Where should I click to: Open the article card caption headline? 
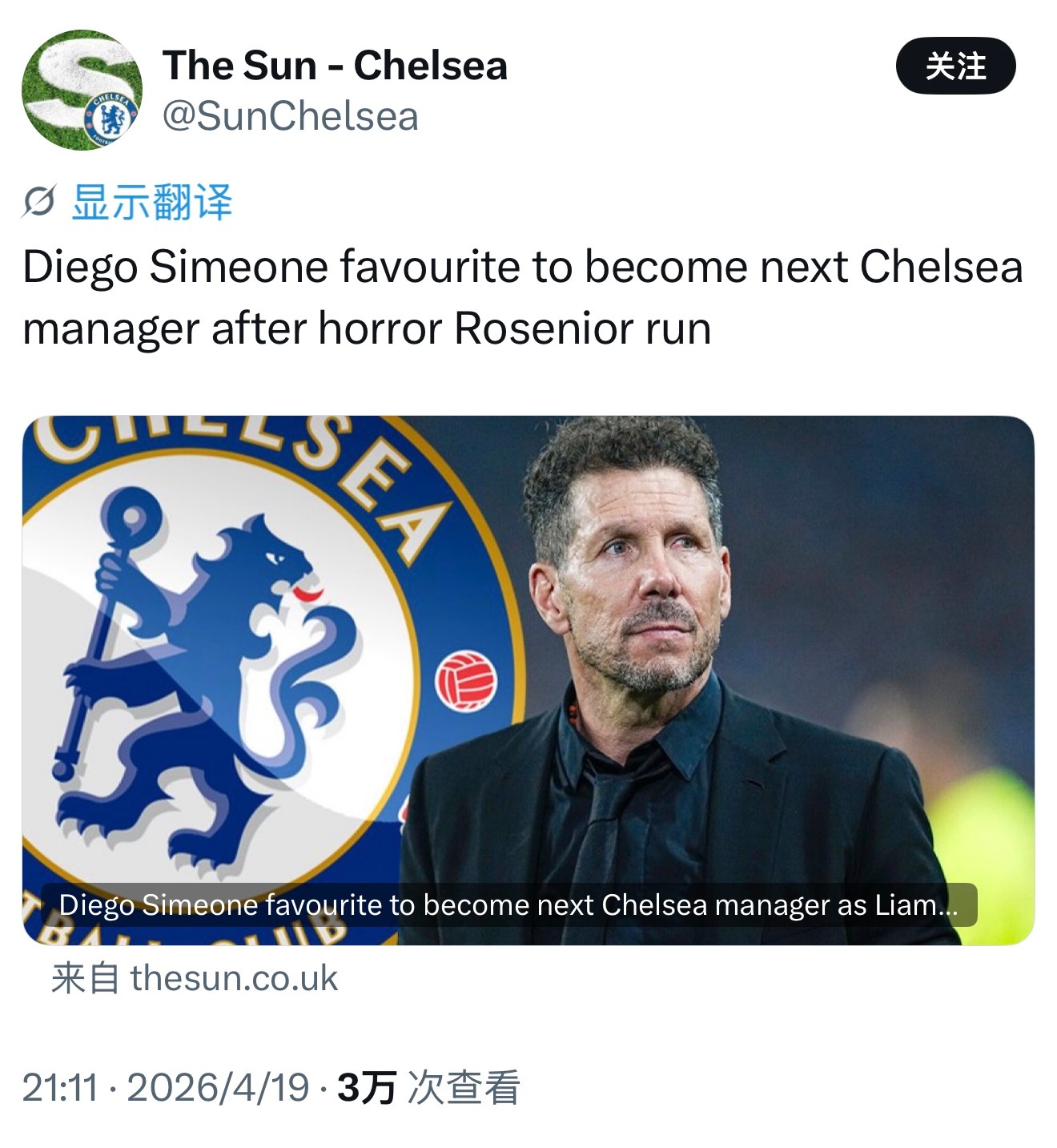(508, 905)
